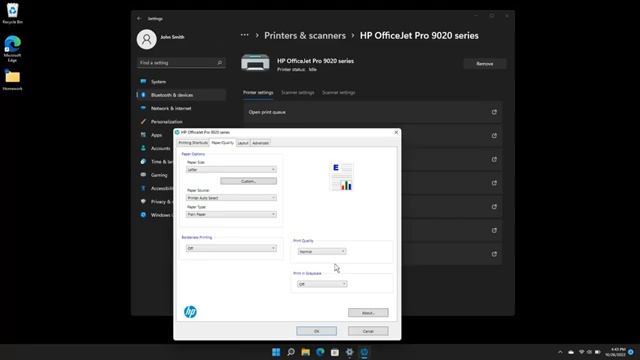Viewport: 640px width, 360px height.
Task: Click the Accounts sidebar icon
Action: pos(143,148)
